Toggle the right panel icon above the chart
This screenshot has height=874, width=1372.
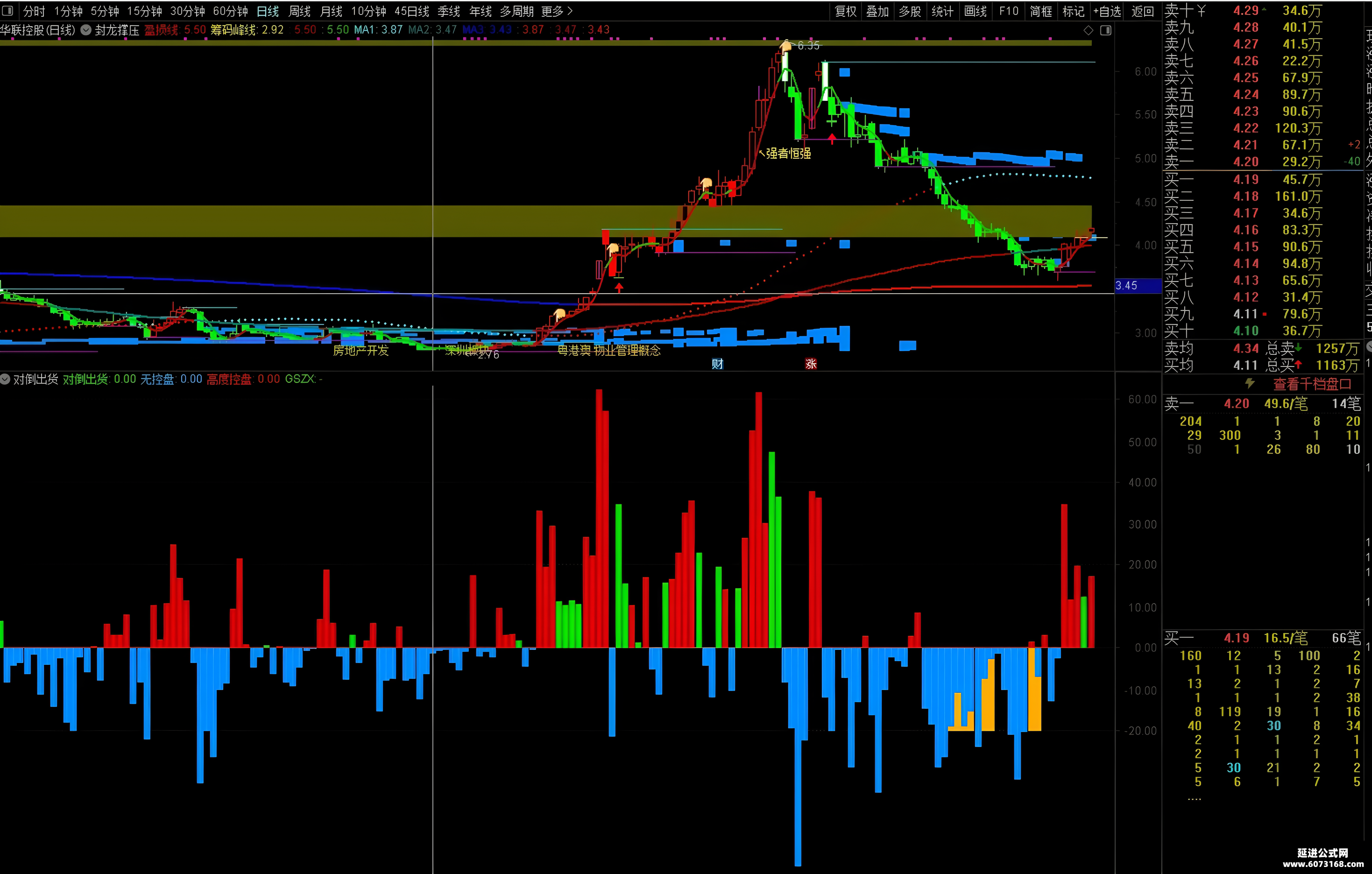1105,30
